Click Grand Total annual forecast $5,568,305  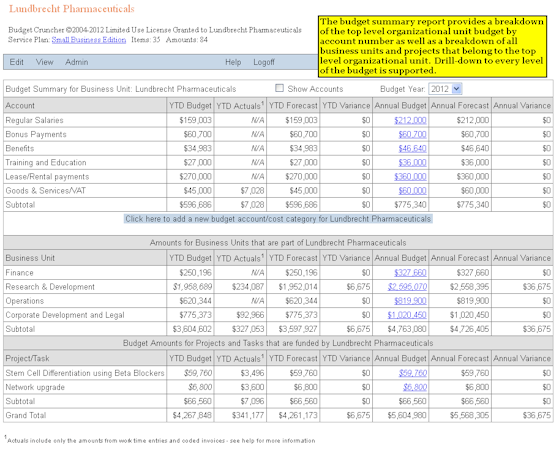[x=469, y=415]
